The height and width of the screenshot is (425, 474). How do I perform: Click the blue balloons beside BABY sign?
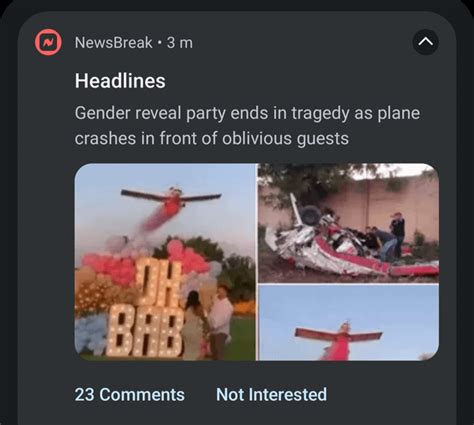(91, 334)
